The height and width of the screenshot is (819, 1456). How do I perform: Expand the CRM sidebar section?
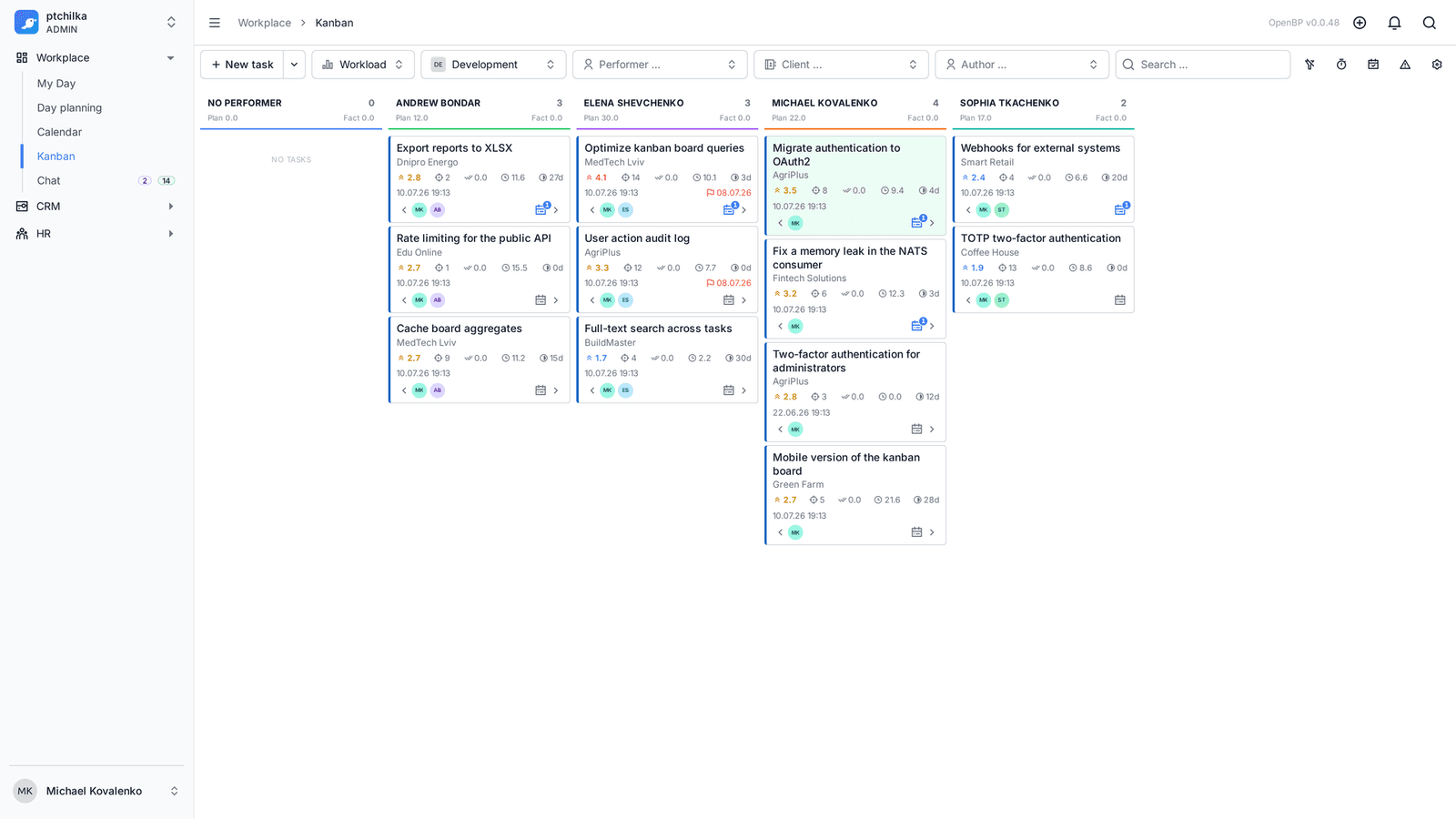point(170,207)
